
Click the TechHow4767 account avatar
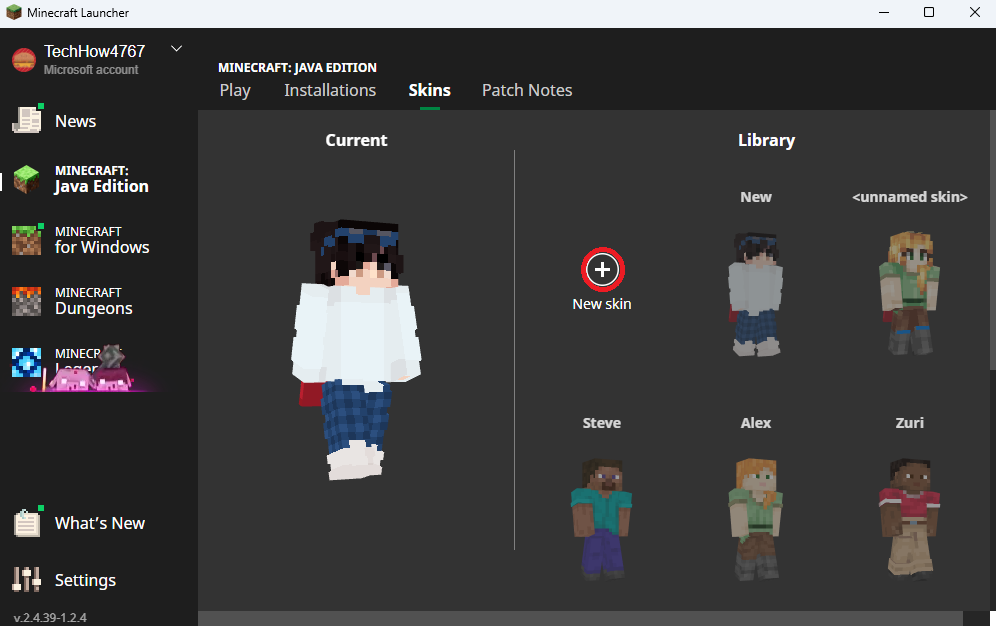point(24,58)
